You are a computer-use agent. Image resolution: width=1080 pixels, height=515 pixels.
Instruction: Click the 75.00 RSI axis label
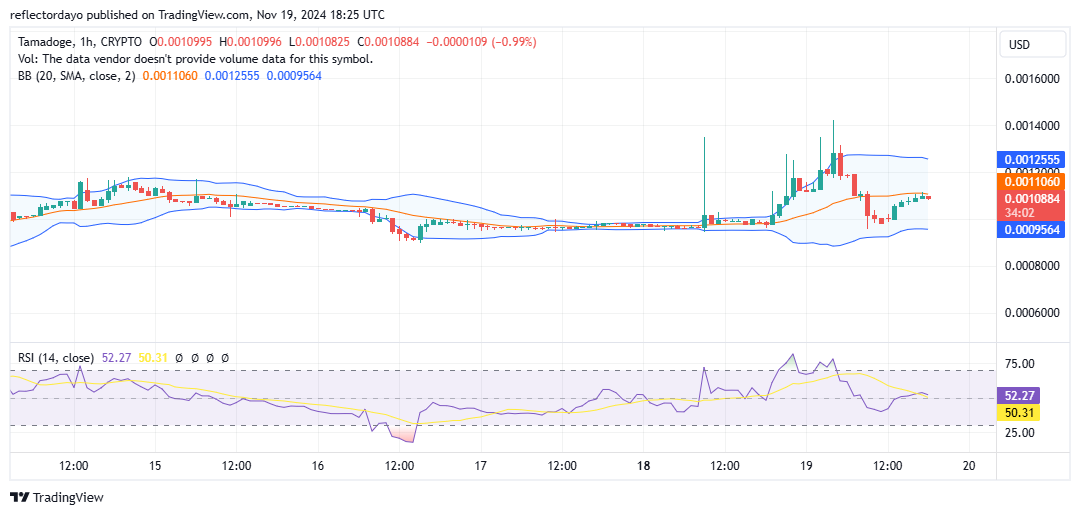tap(1020, 364)
